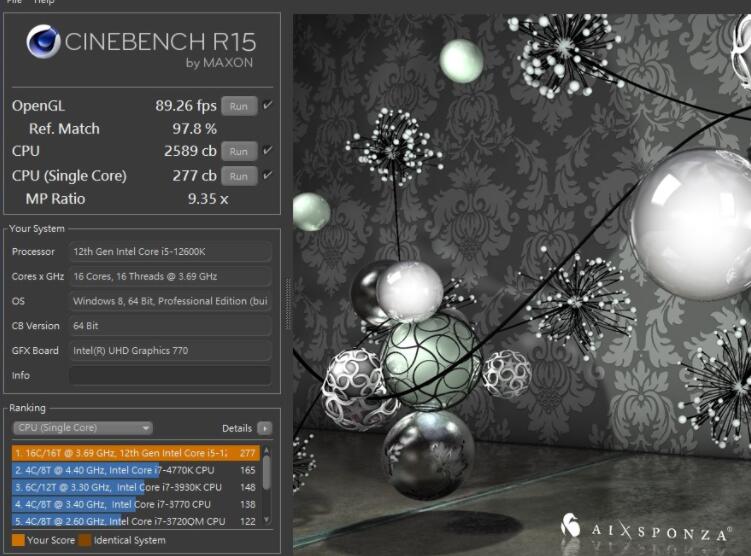Click the Identical System legend swatch

pyautogui.click(x=85, y=540)
